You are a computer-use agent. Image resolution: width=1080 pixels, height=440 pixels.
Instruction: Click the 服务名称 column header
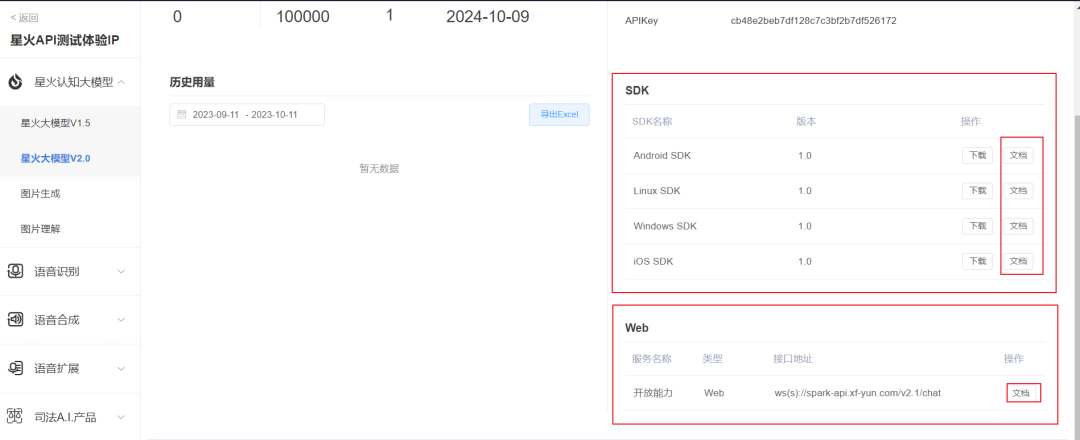(652, 359)
